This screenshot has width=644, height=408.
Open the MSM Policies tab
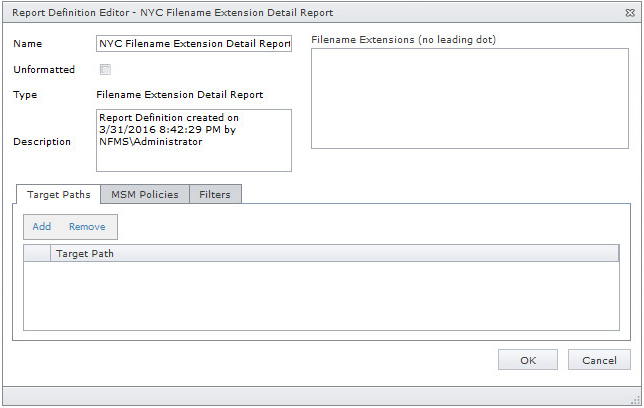pos(144,194)
